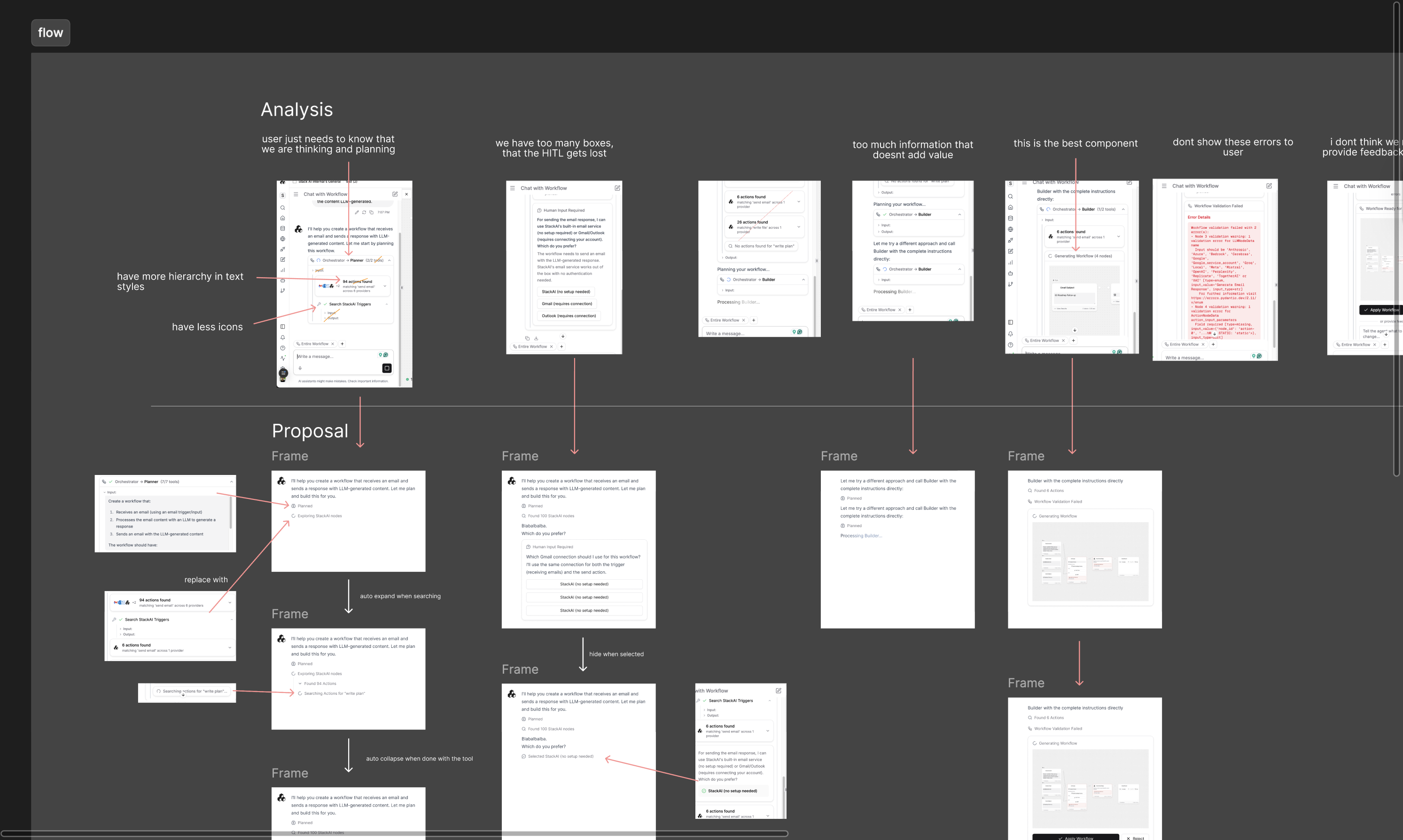Click the 'Selected StackAI (no setup needed)' line
Viewport: 1403px width, 840px height.
557,756
